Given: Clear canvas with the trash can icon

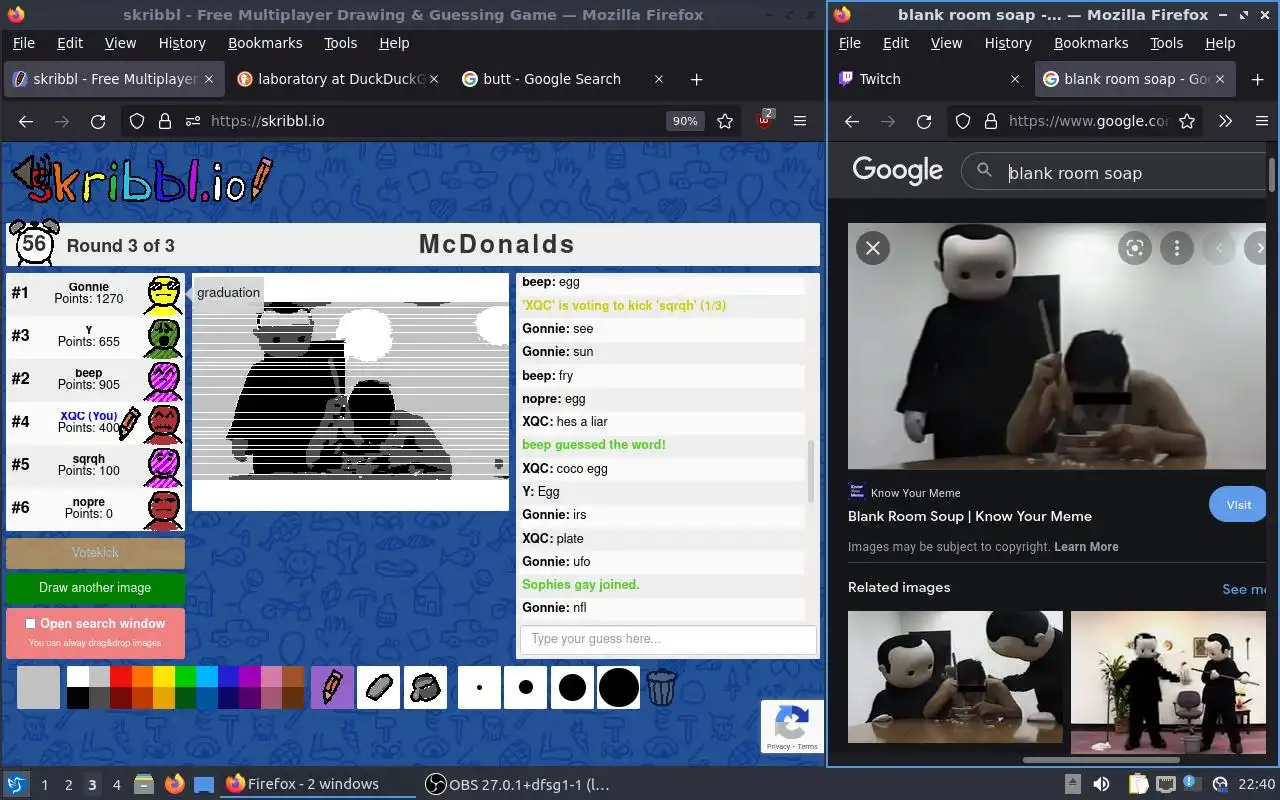Looking at the screenshot, I should 662,688.
